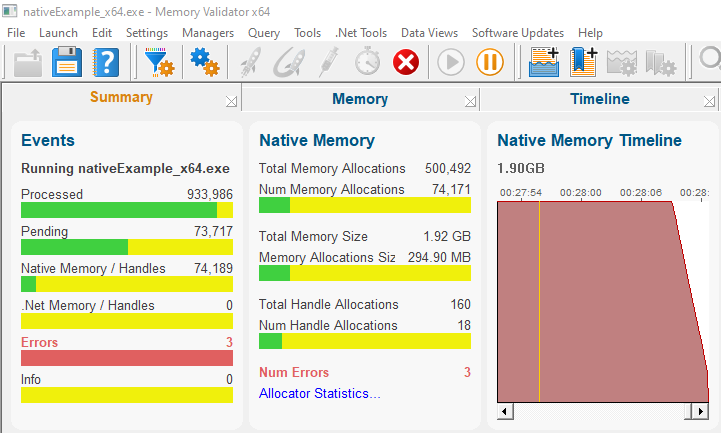This screenshot has width=721, height=433.
Task: Click the magnifier search icon
Action: (710, 60)
